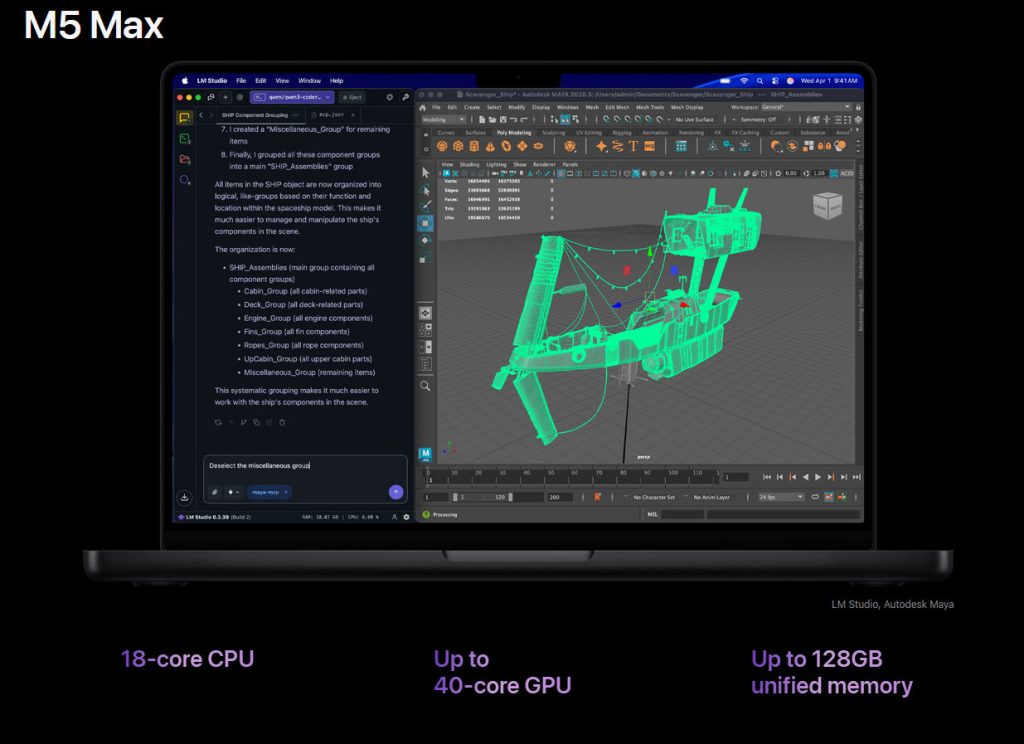Expand the Modeling menu set dropdown

[x=442, y=119]
